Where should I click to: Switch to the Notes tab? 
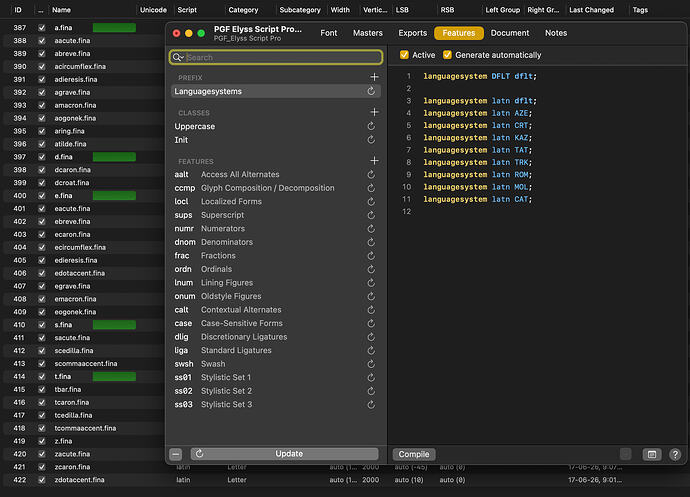coord(556,33)
